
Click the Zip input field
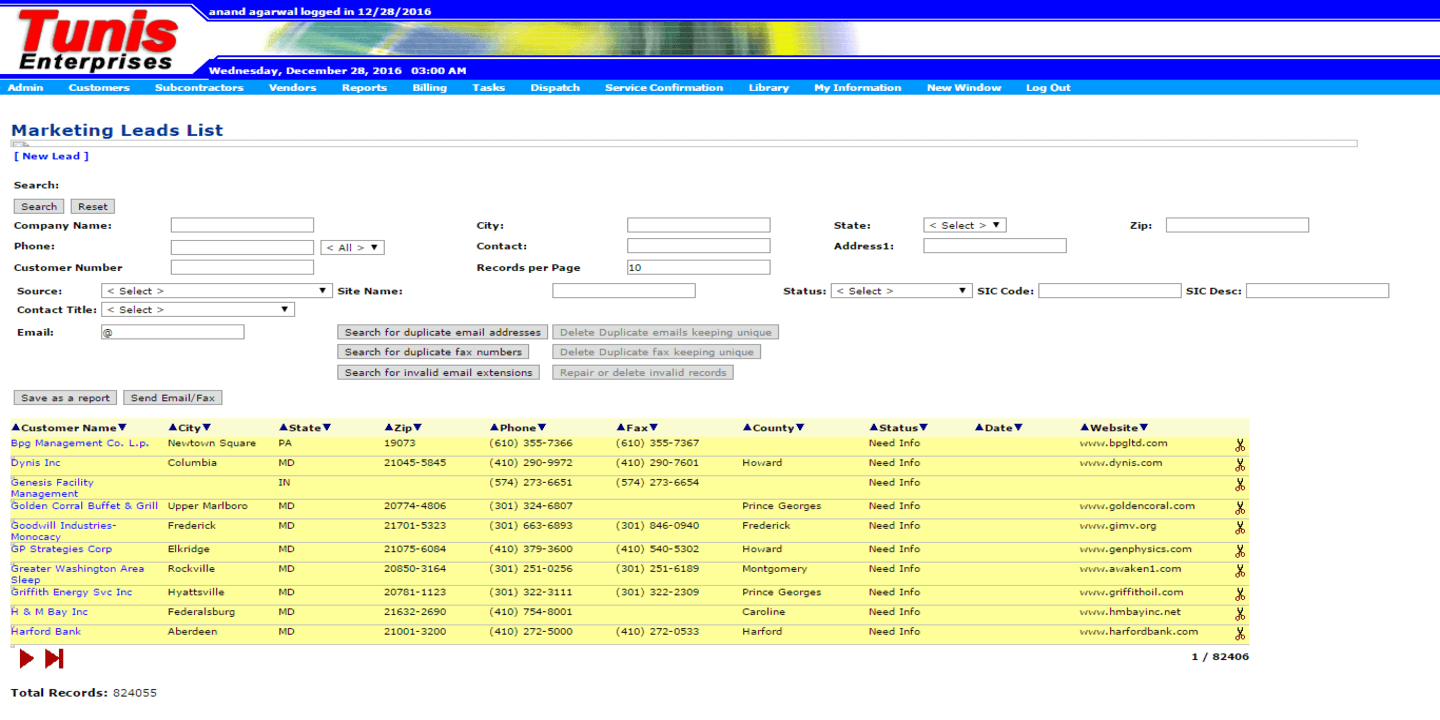[x=1237, y=225]
